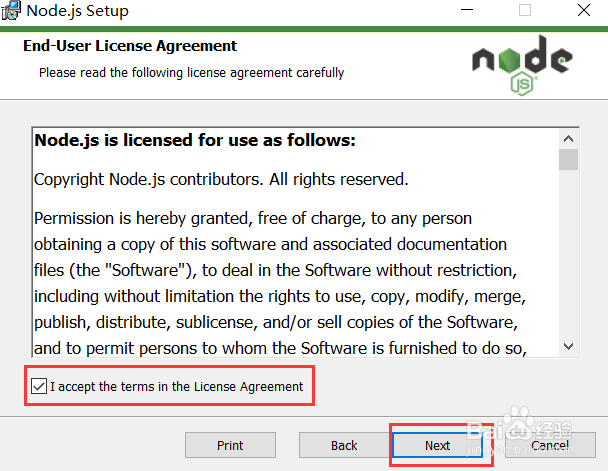This screenshot has height=471, width=608.
Task: Proceed with the Next button
Action: 437,445
